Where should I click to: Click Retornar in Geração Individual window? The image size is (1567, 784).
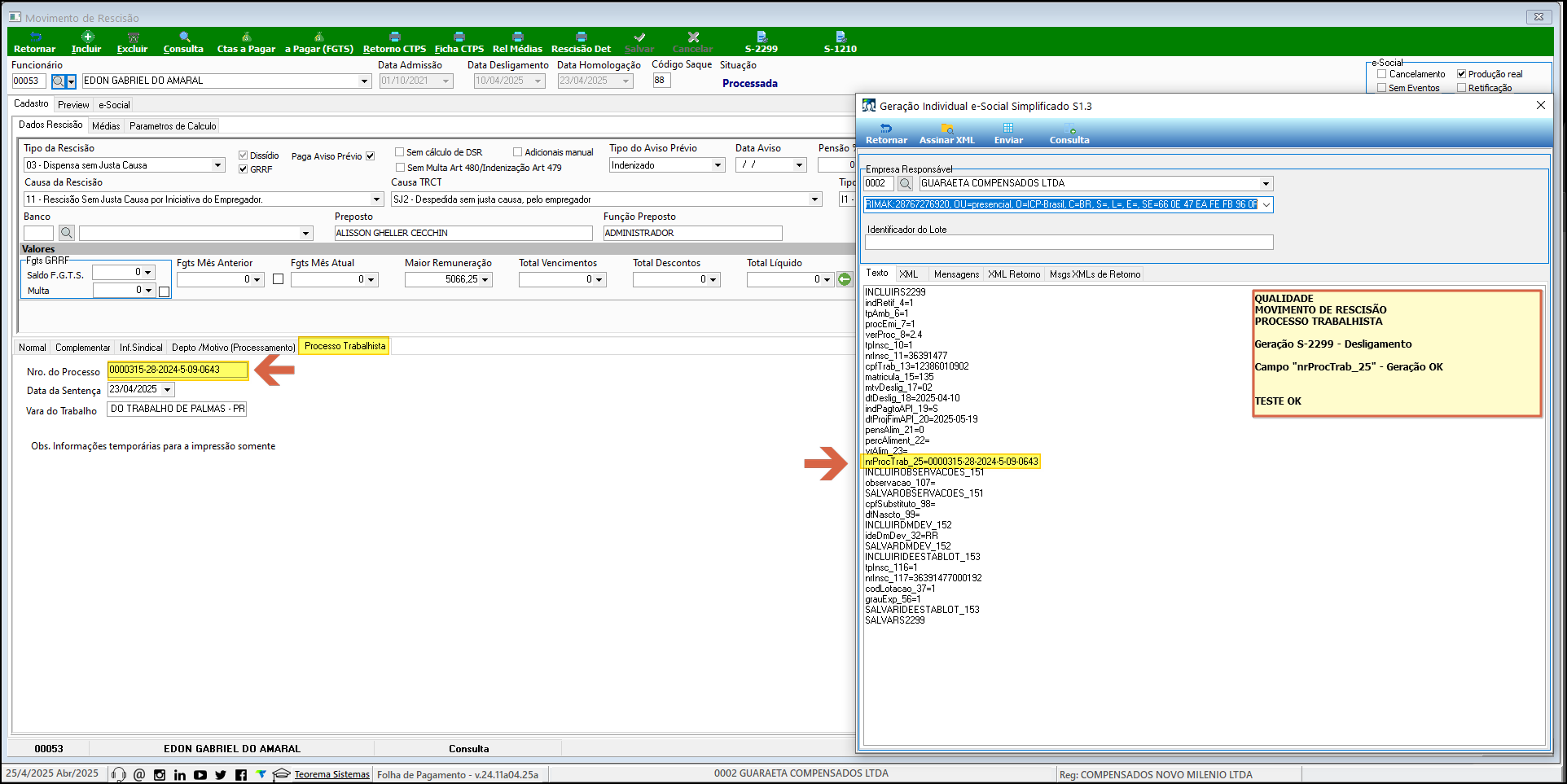(x=886, y=129)
